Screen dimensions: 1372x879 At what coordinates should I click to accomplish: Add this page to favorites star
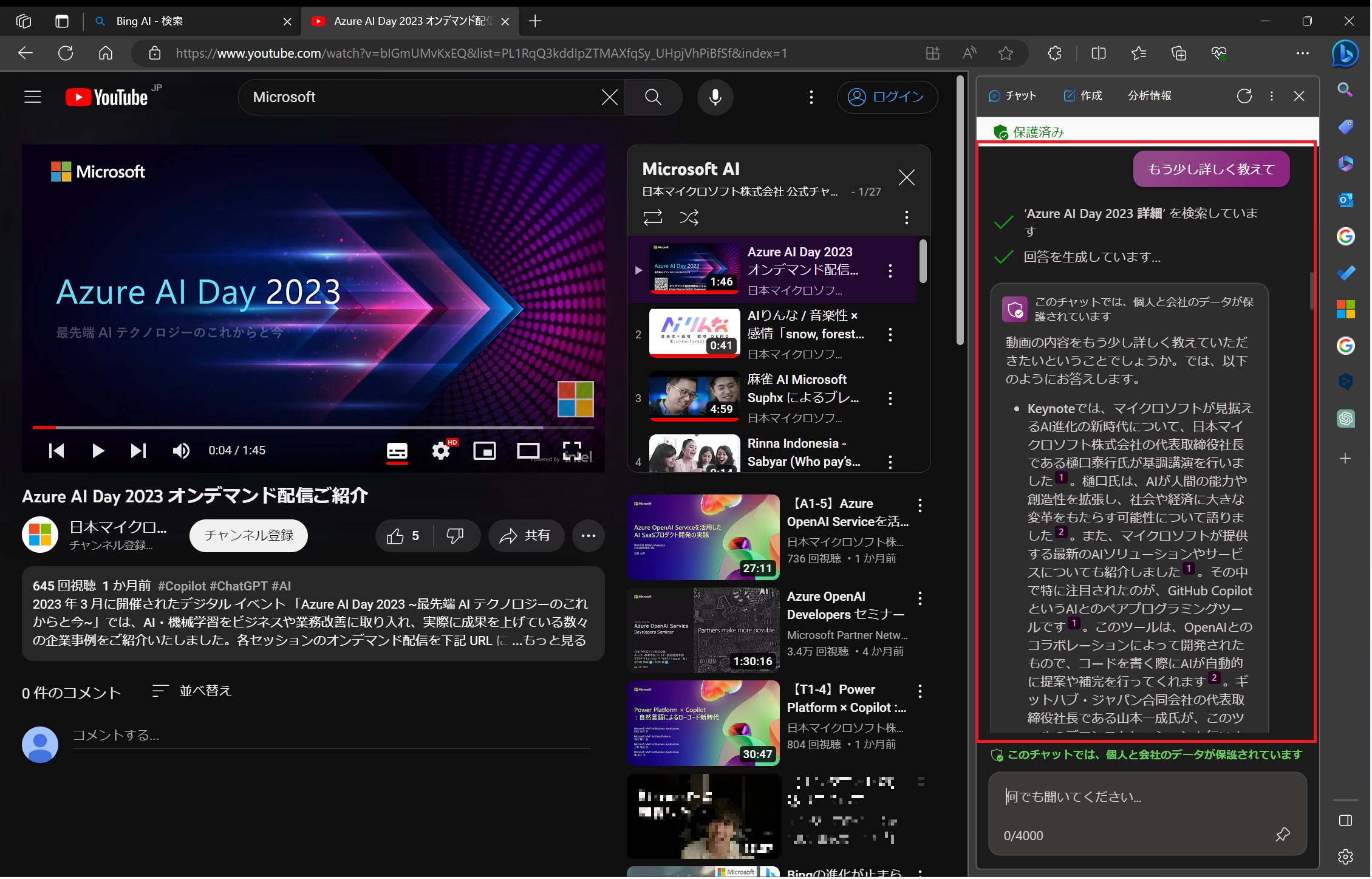[x=1006, y=53]
